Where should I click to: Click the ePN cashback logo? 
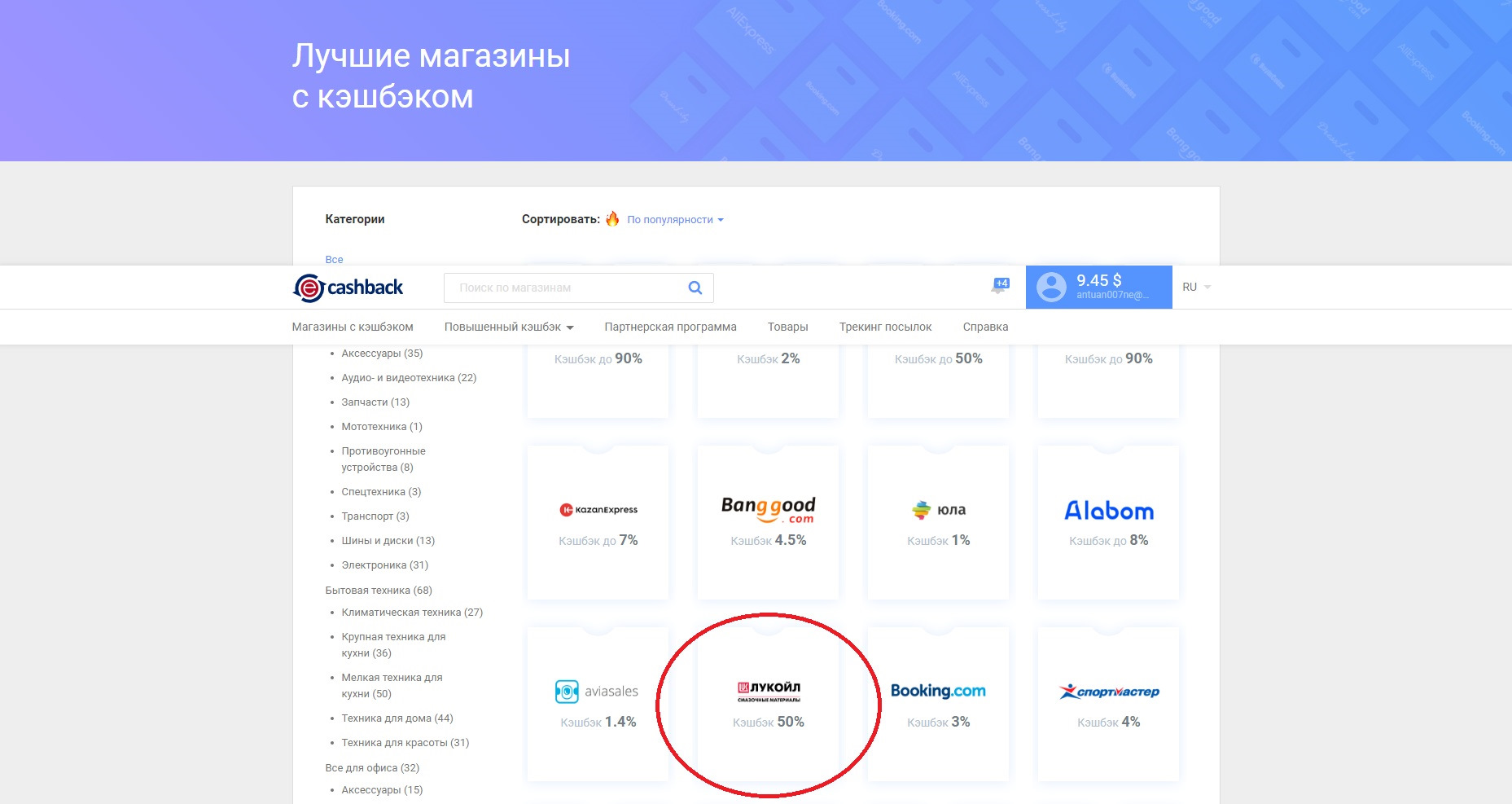[348, 288]
